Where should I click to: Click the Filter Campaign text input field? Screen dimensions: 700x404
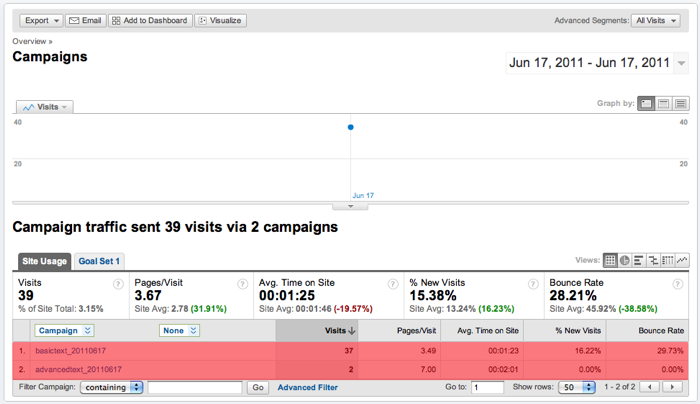[x=195, y=387]
